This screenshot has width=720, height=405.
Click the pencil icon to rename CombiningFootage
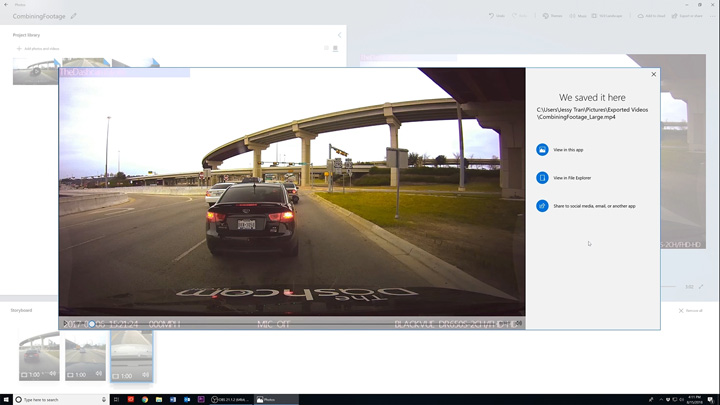[x=73, y=17]
